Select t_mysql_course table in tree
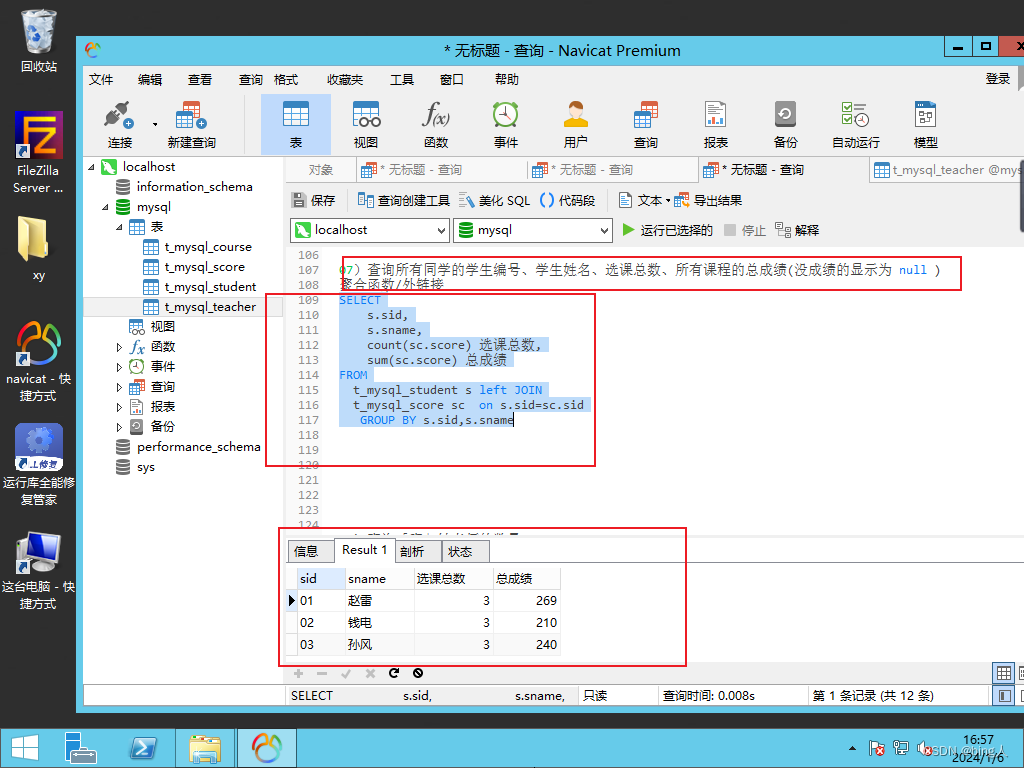Image resolution: width=1024 pixels, height=768 pixels. [198, 247]
